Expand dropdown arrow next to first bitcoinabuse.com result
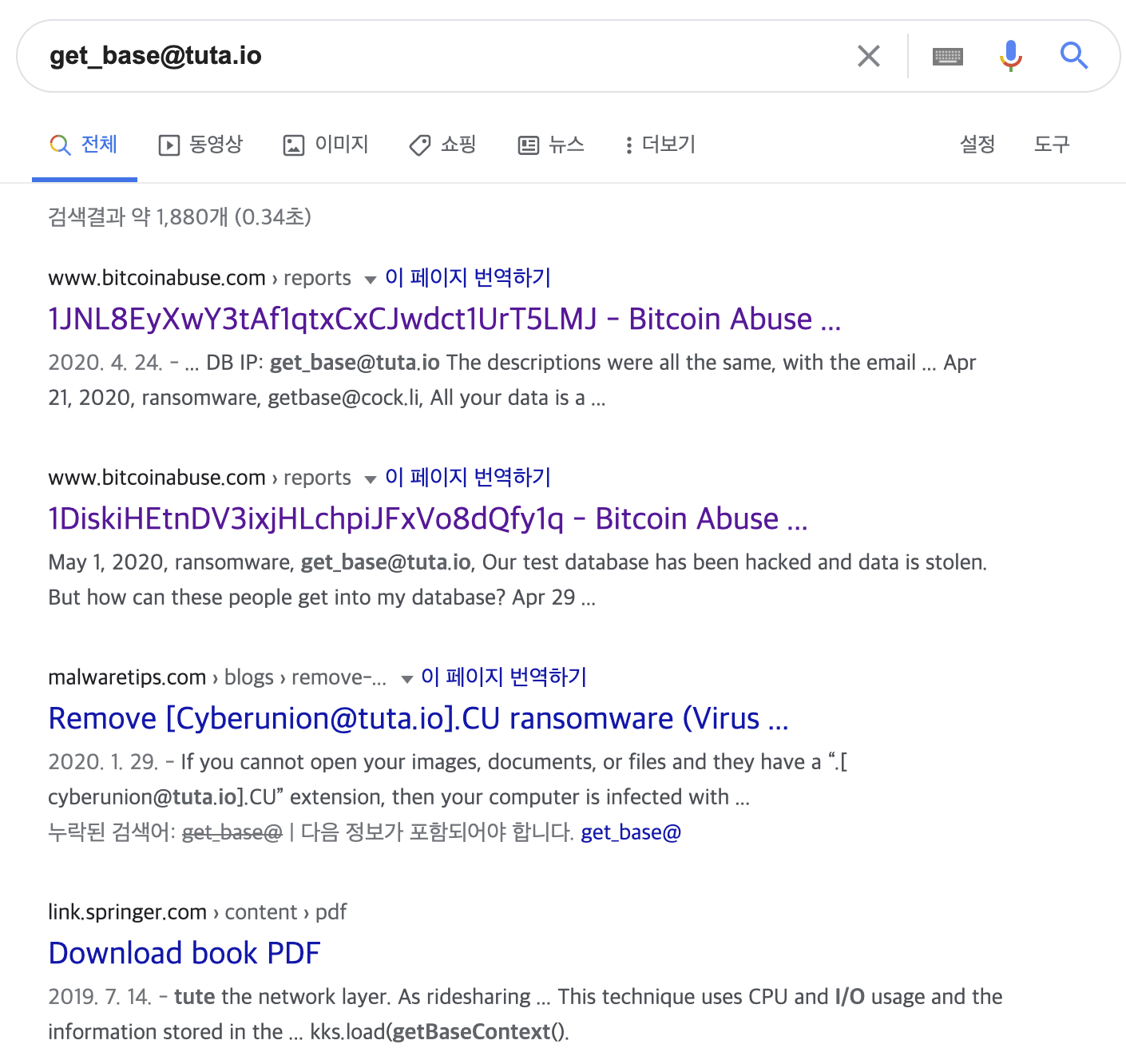 [370, 280]
